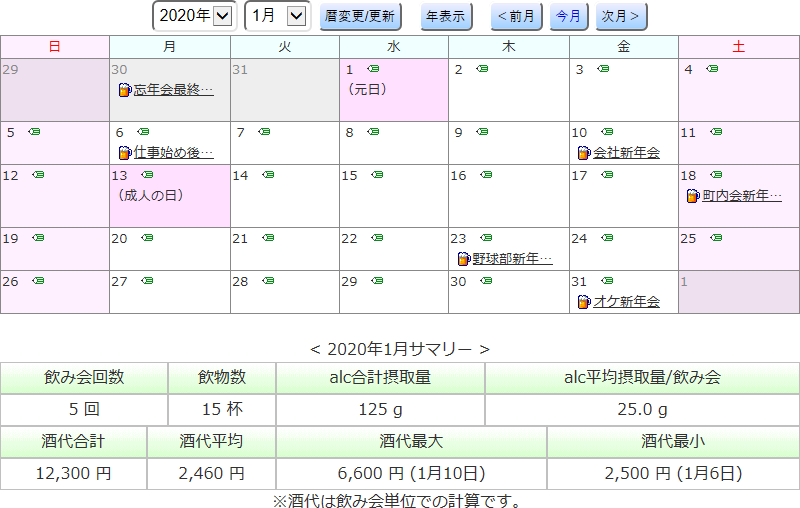
Task: Advance to next month with 次月>
Action: click(621, 16)
